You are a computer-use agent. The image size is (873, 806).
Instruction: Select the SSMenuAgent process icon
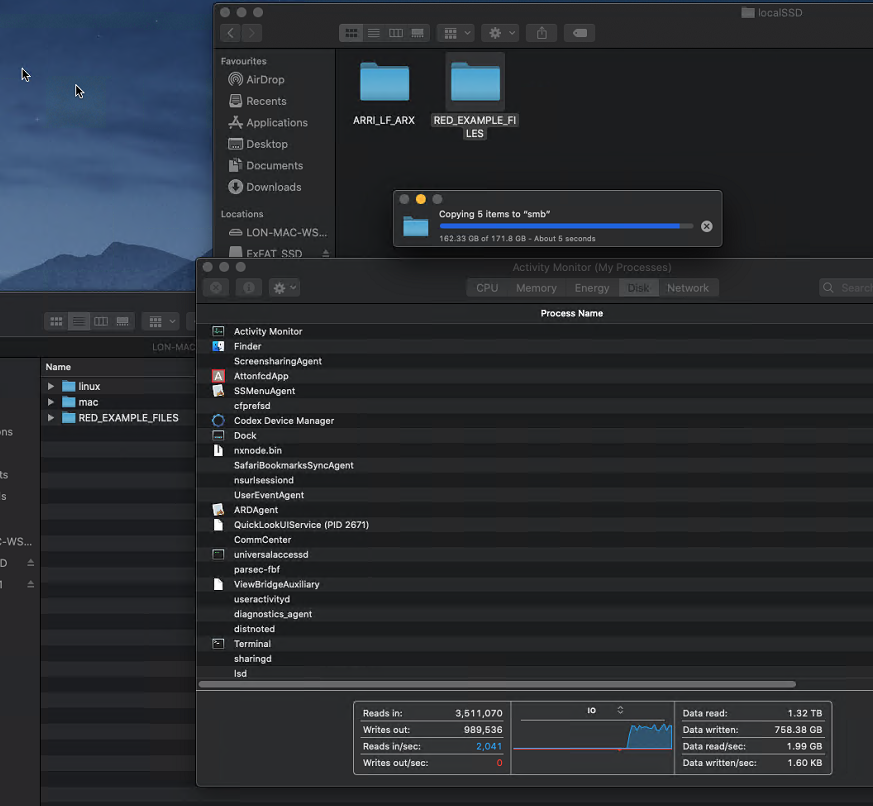point(218,391)
